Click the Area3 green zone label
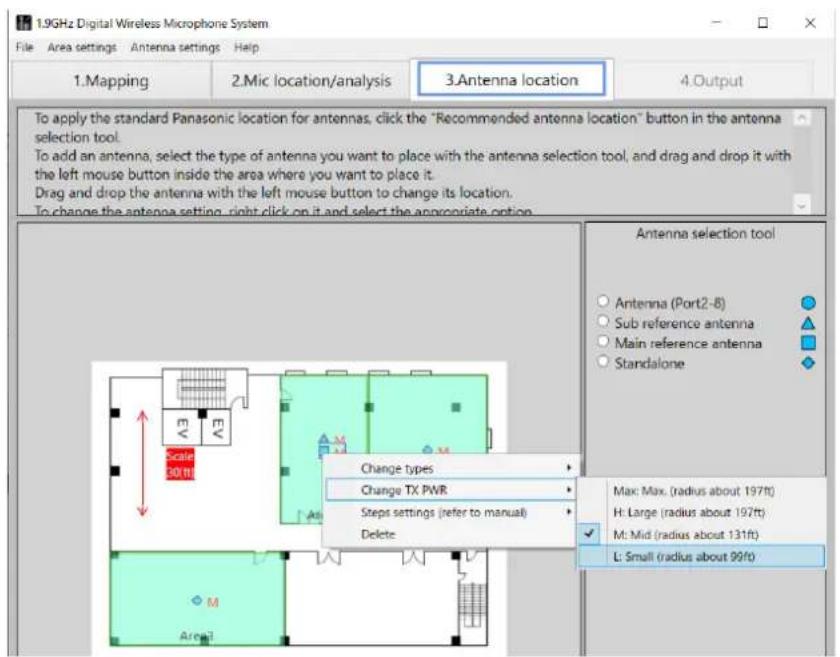The height and width of the screenshot is (657, 840). click(x=196, y=636)
